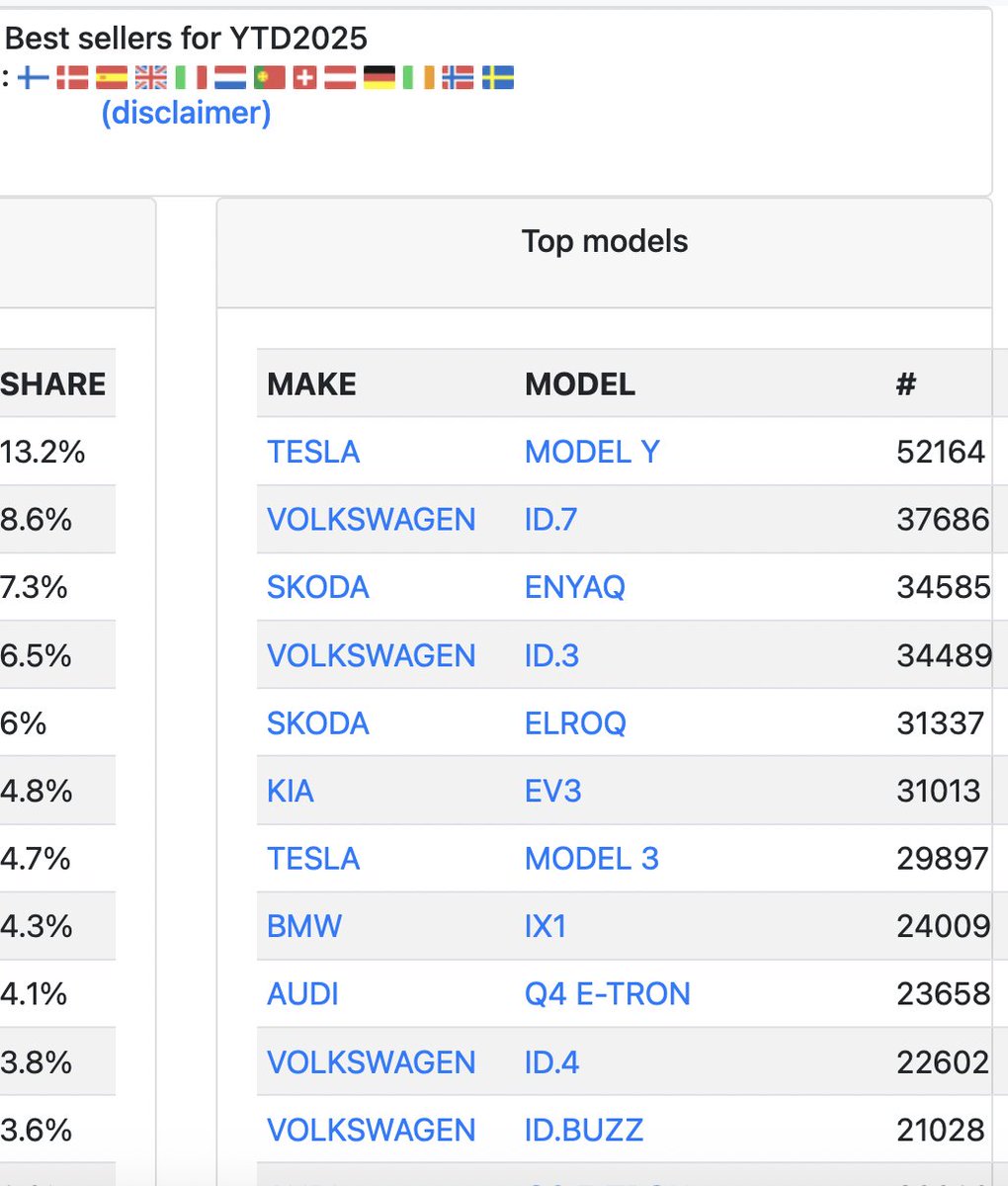This screenshot has height=1186, width=1008.
Task: Click the AUDI link in Q4 E-TRON row
Action: [x=303, y=993]
